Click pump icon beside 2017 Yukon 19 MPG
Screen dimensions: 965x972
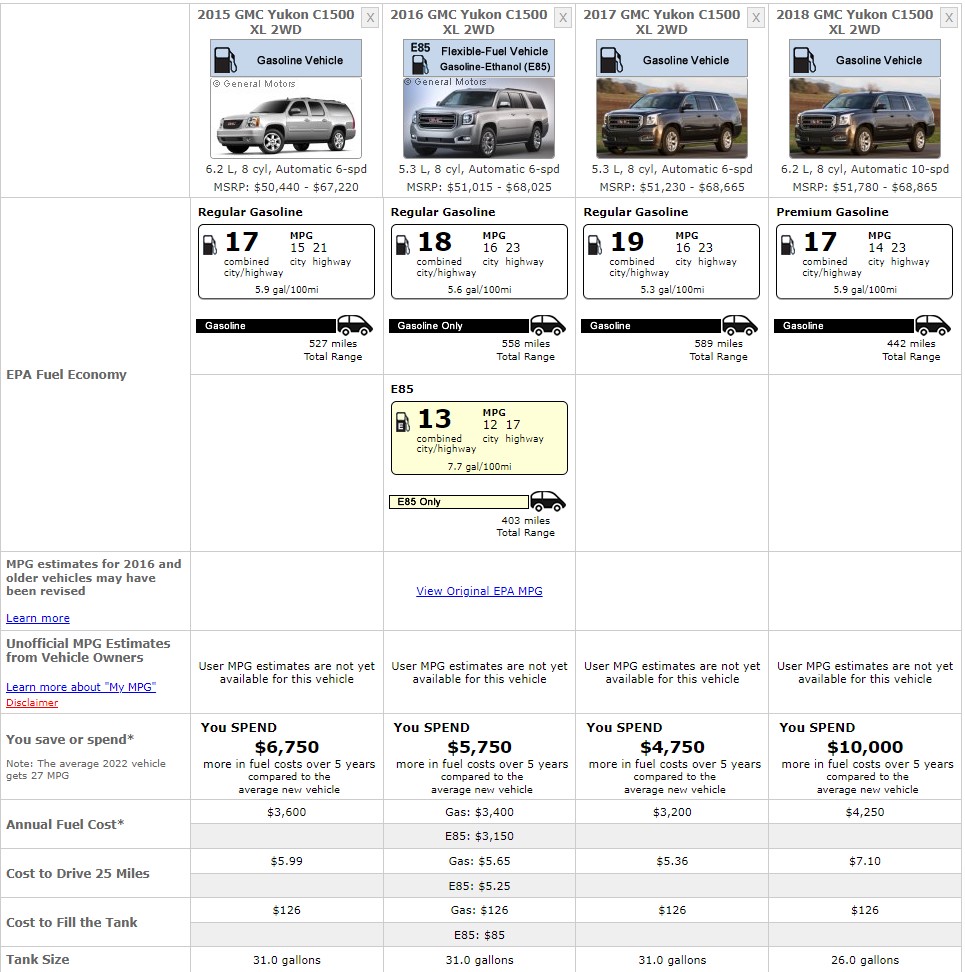[595, 245]
